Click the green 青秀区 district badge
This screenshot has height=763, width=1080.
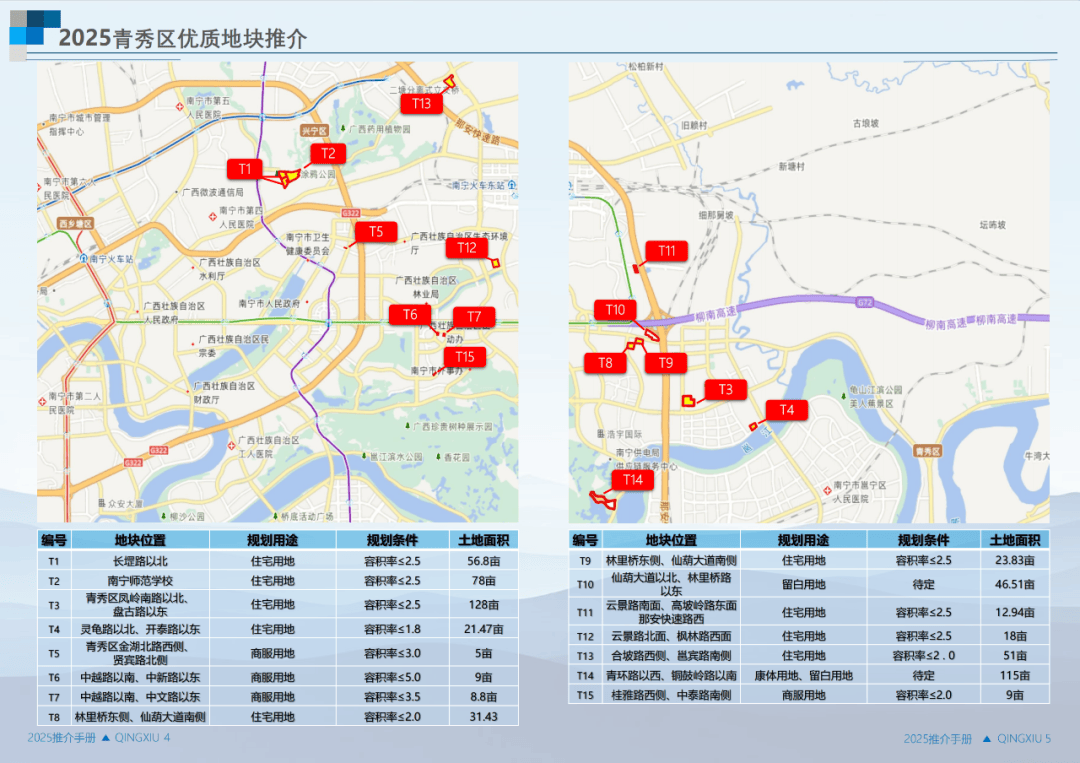point(929,451)
